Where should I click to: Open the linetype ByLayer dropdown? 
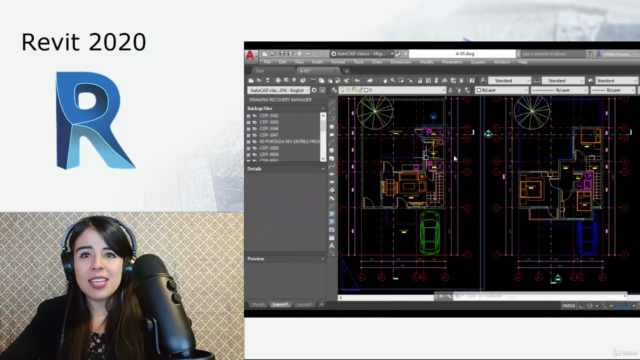pyautogui.click(x=559, y=90)
